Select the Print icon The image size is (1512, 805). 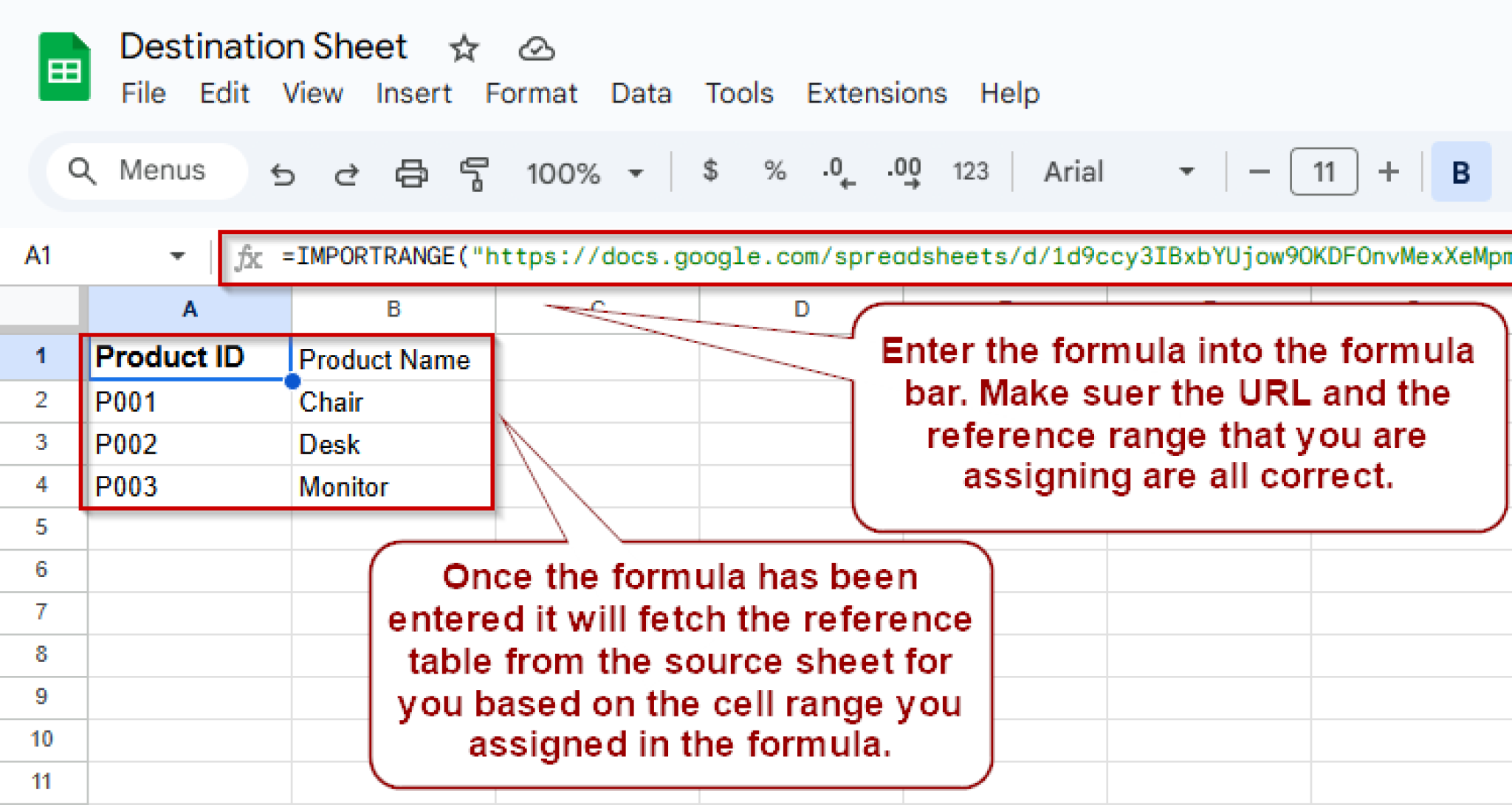(x=412, y=173)
